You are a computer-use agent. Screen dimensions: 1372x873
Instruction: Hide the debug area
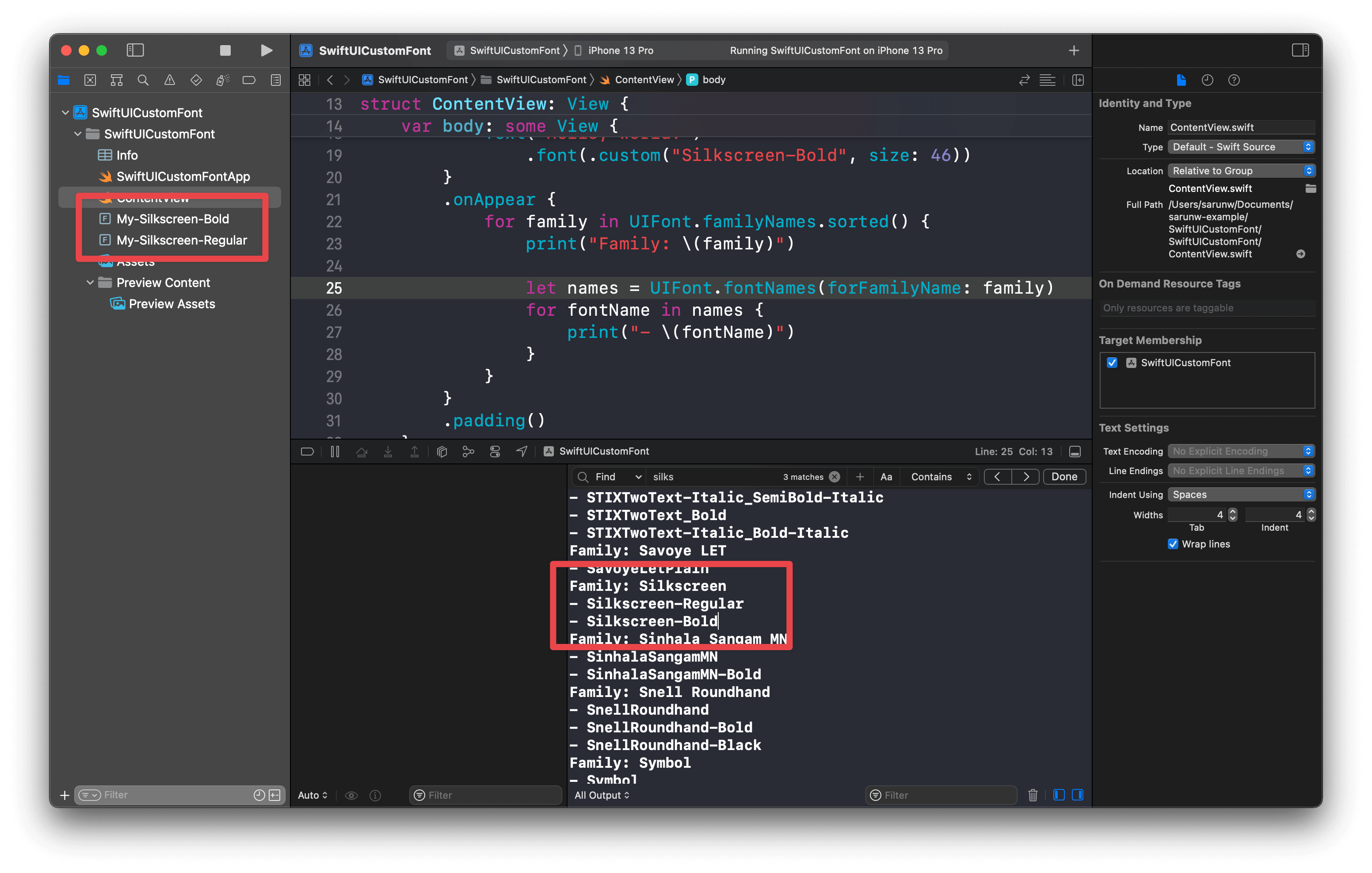[1075, 452]
